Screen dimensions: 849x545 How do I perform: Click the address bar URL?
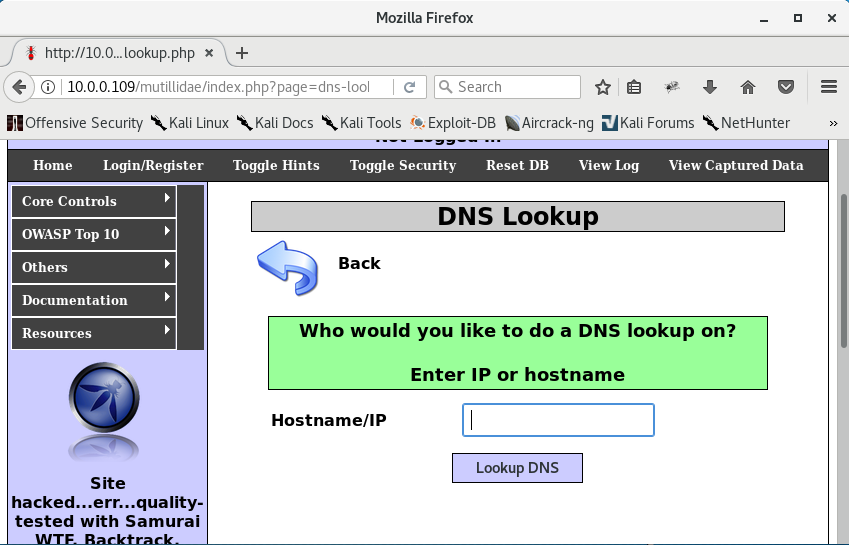point(218,87)
